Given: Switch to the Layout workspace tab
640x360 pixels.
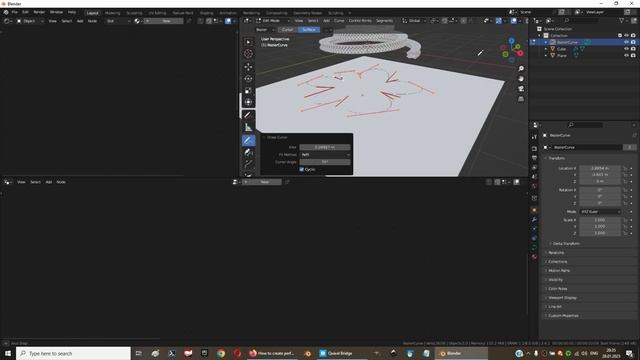Looking at the screenshot, I should (93, 13).
